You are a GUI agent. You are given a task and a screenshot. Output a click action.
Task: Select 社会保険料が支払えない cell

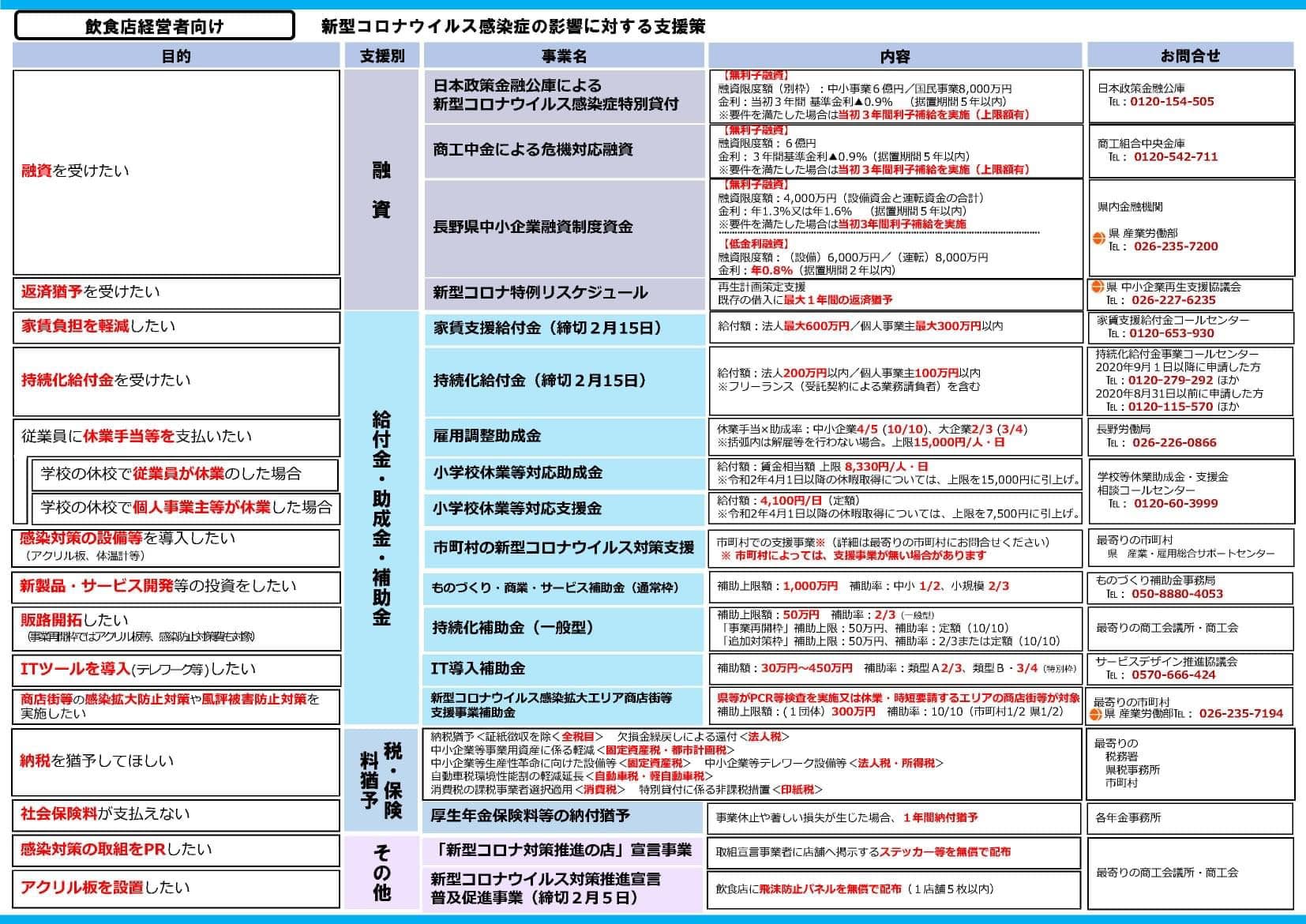[x=176, y=815]
